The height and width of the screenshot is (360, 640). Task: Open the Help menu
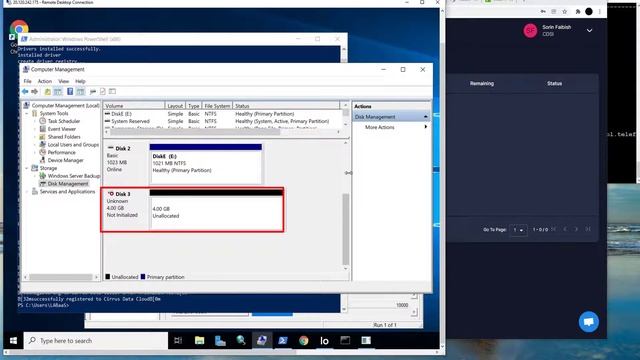tap(80, 81)
